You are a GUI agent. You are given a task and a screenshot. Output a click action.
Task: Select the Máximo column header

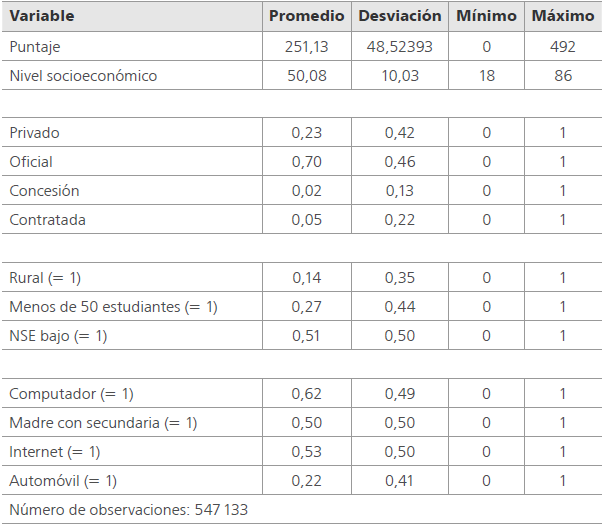[x=563, y=17]
